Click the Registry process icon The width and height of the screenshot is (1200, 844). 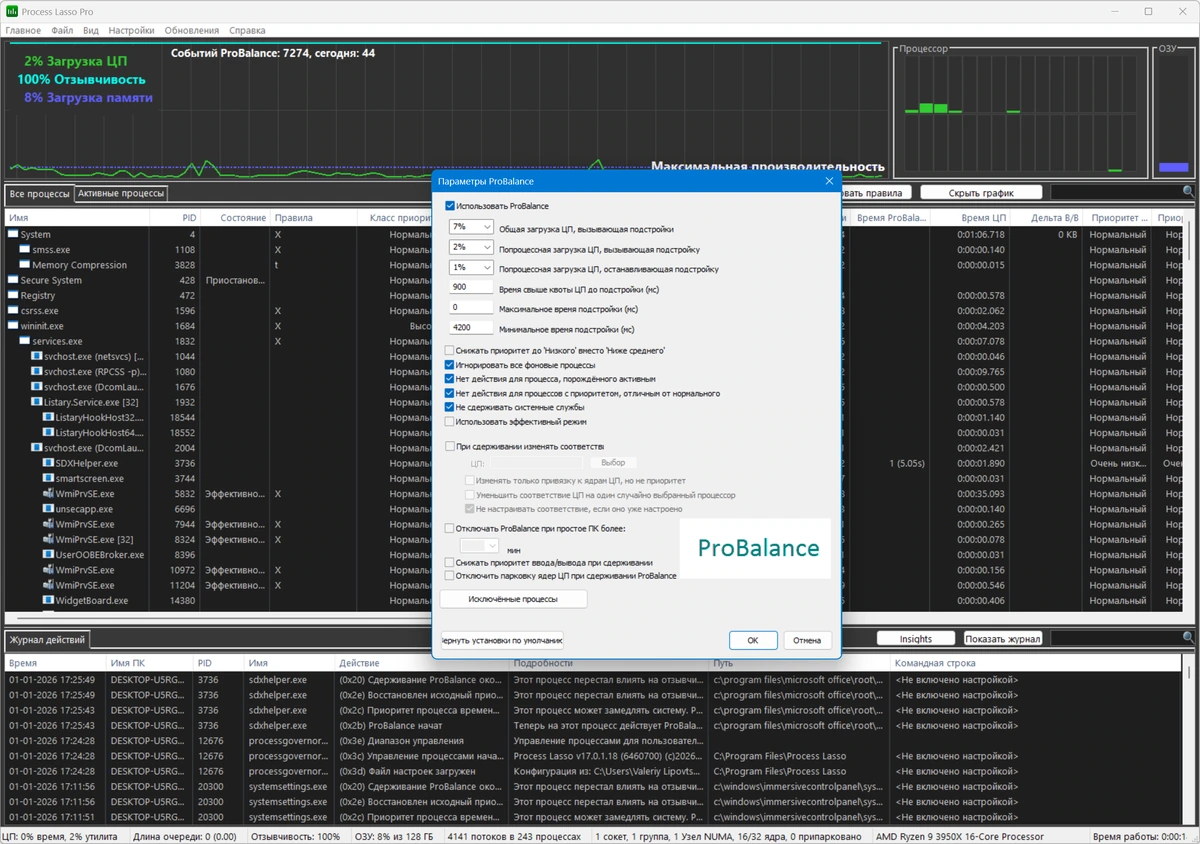(x=13, y=295)
